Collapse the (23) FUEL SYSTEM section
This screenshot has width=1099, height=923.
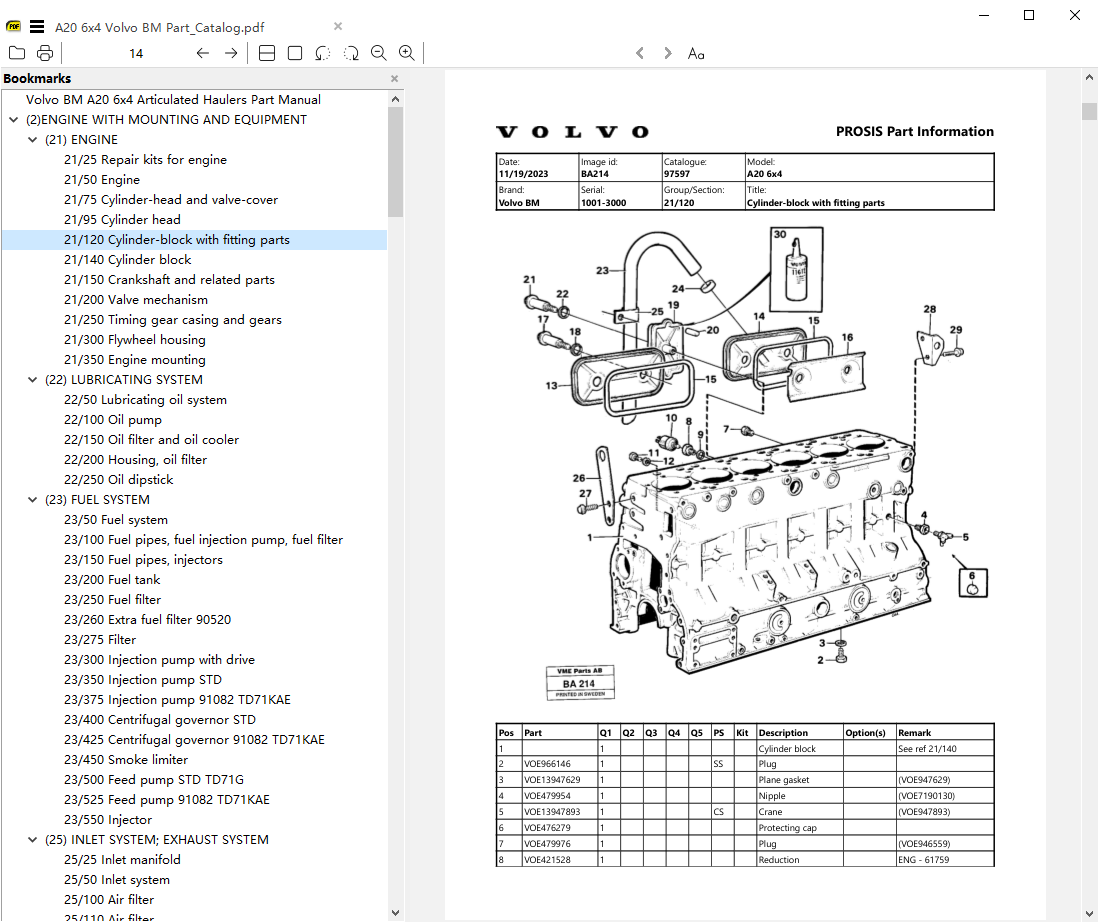[x=32, y=500]
